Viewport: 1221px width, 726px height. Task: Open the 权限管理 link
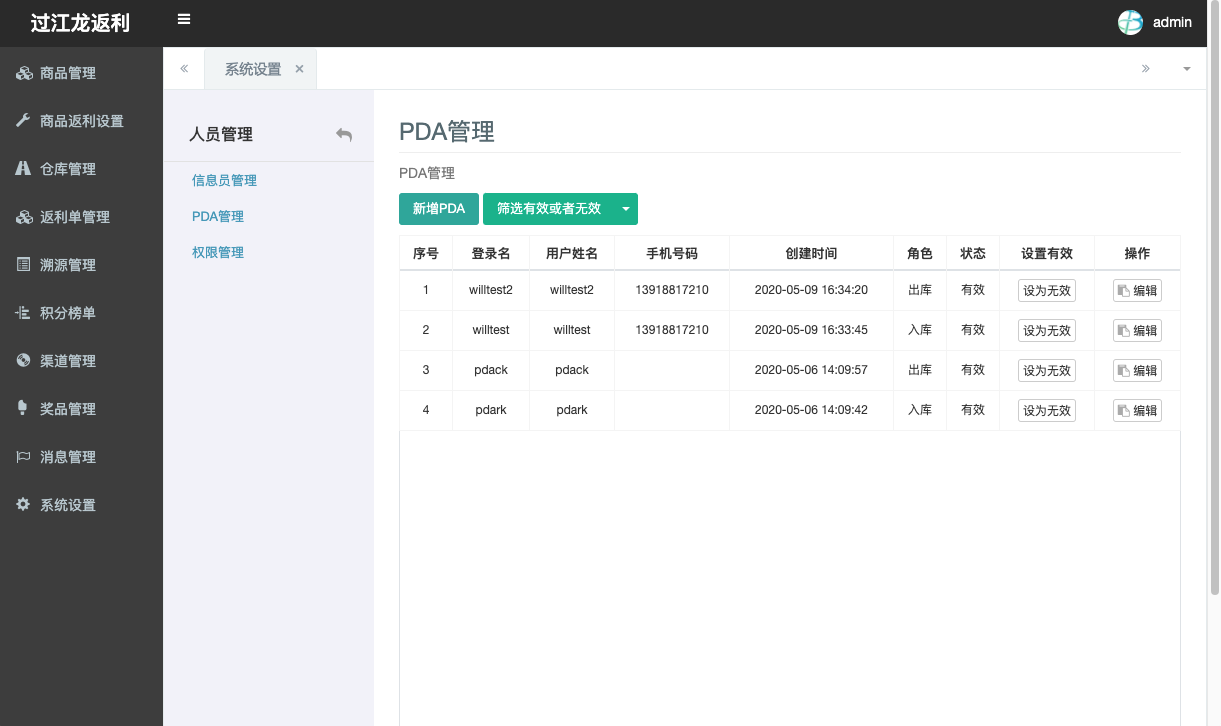coord(218,253)
